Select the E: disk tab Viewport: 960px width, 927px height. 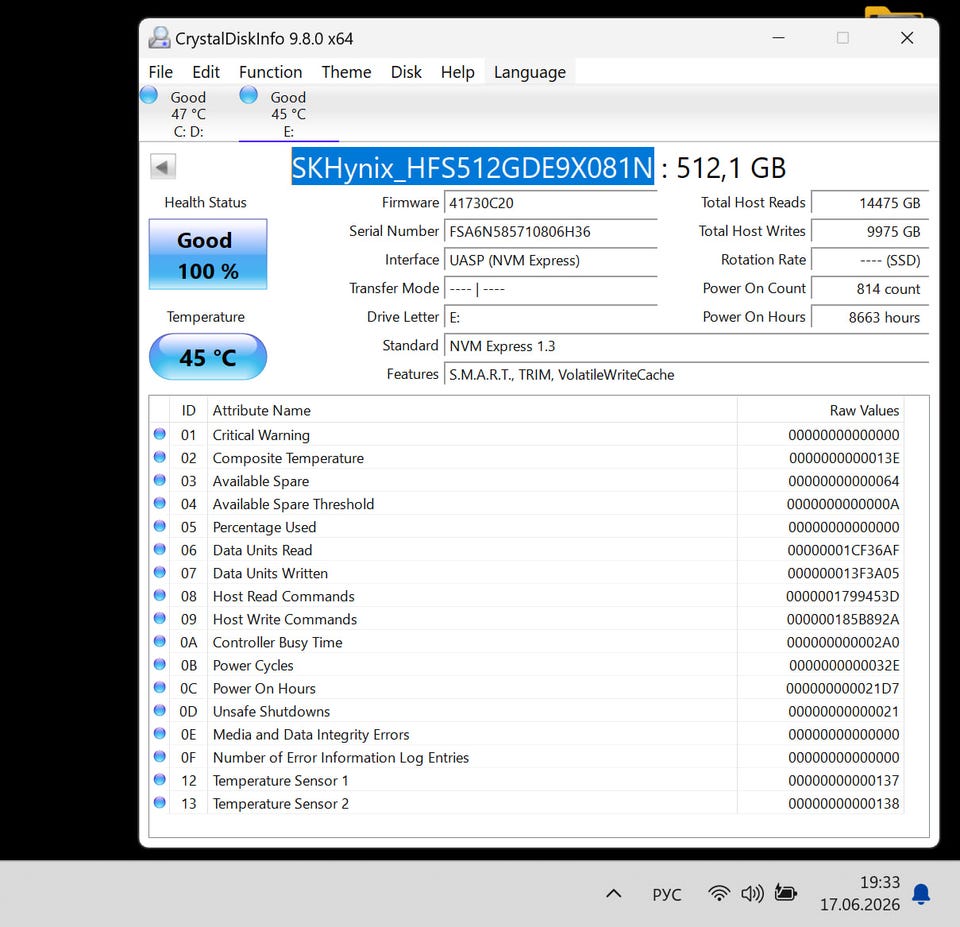click(x=288, y=114)
